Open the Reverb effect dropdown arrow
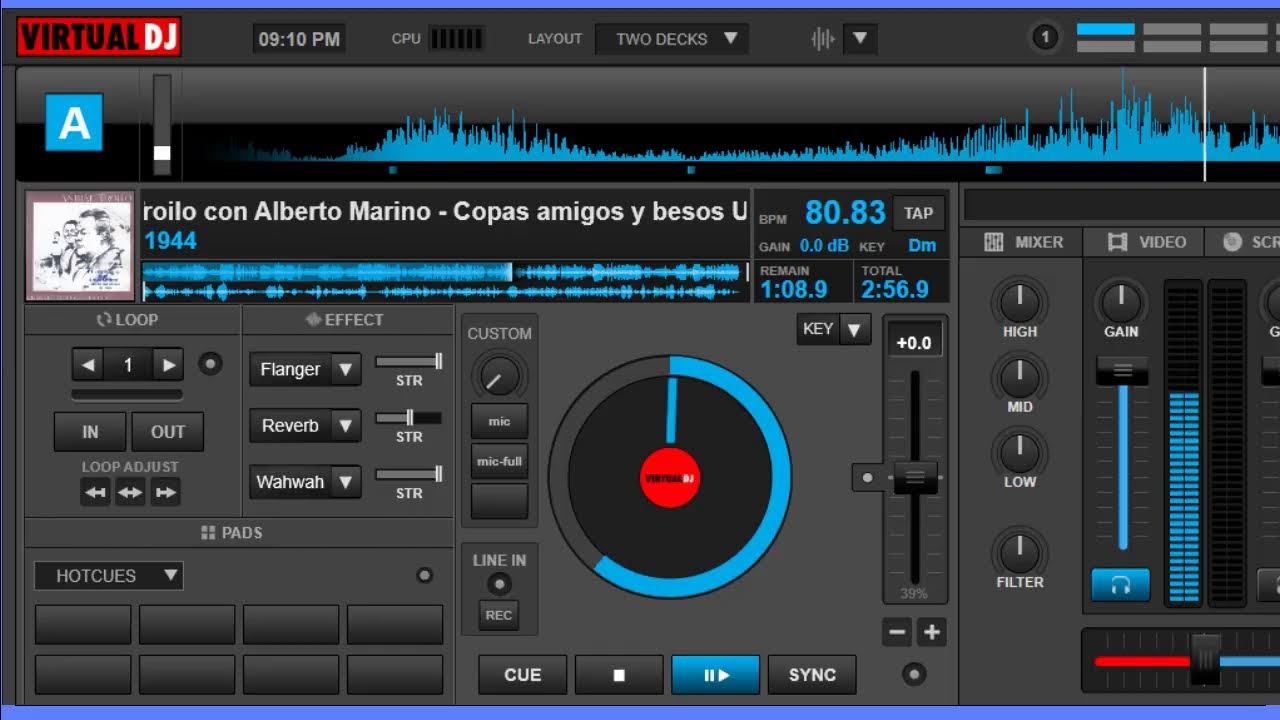 click(x=345, y=425)
